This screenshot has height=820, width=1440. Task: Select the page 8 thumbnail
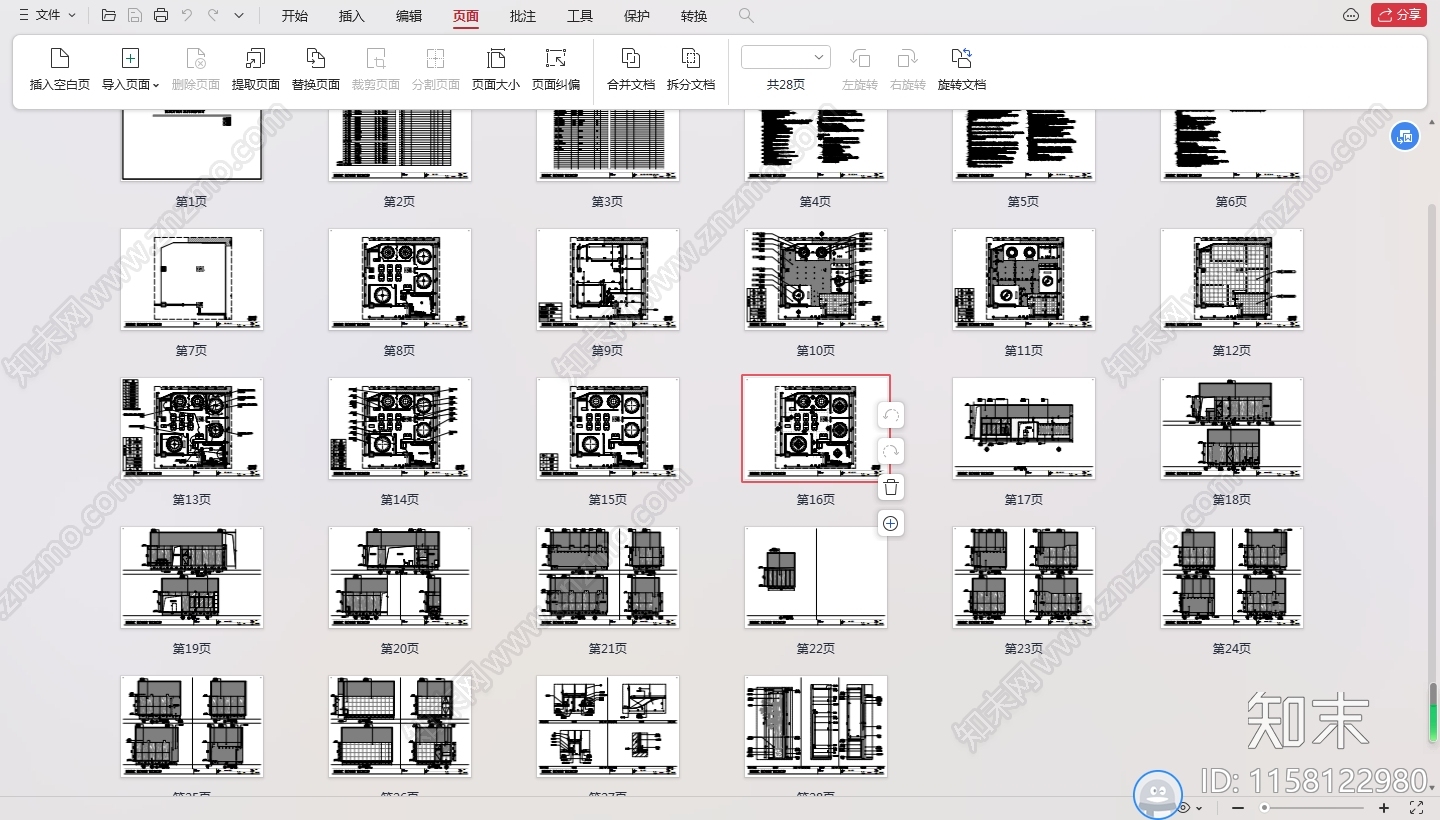(x=400, y=279)
